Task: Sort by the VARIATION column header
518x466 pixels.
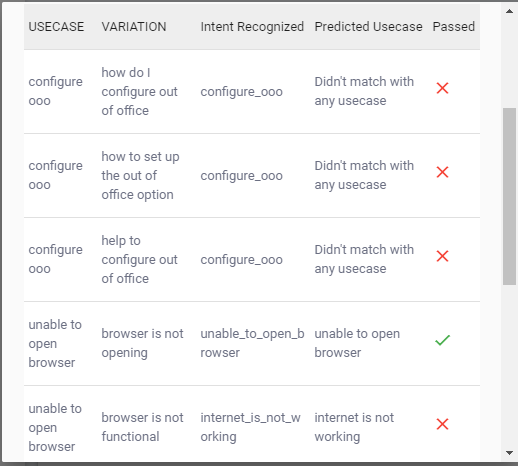Action: coord(134,27)
